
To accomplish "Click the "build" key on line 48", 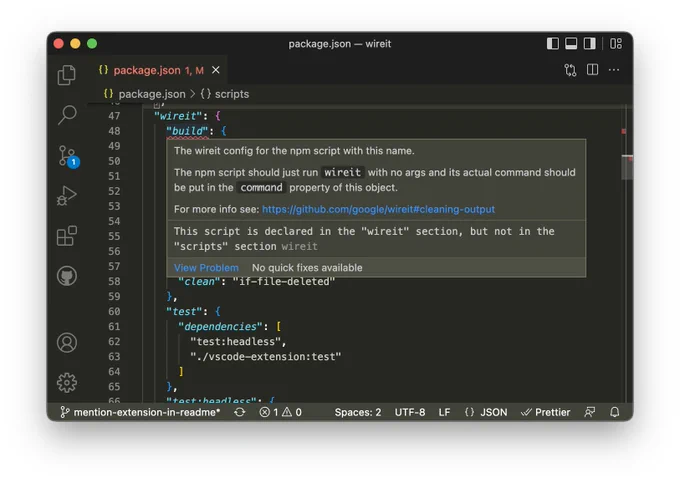I will click(x=187, y=131).
